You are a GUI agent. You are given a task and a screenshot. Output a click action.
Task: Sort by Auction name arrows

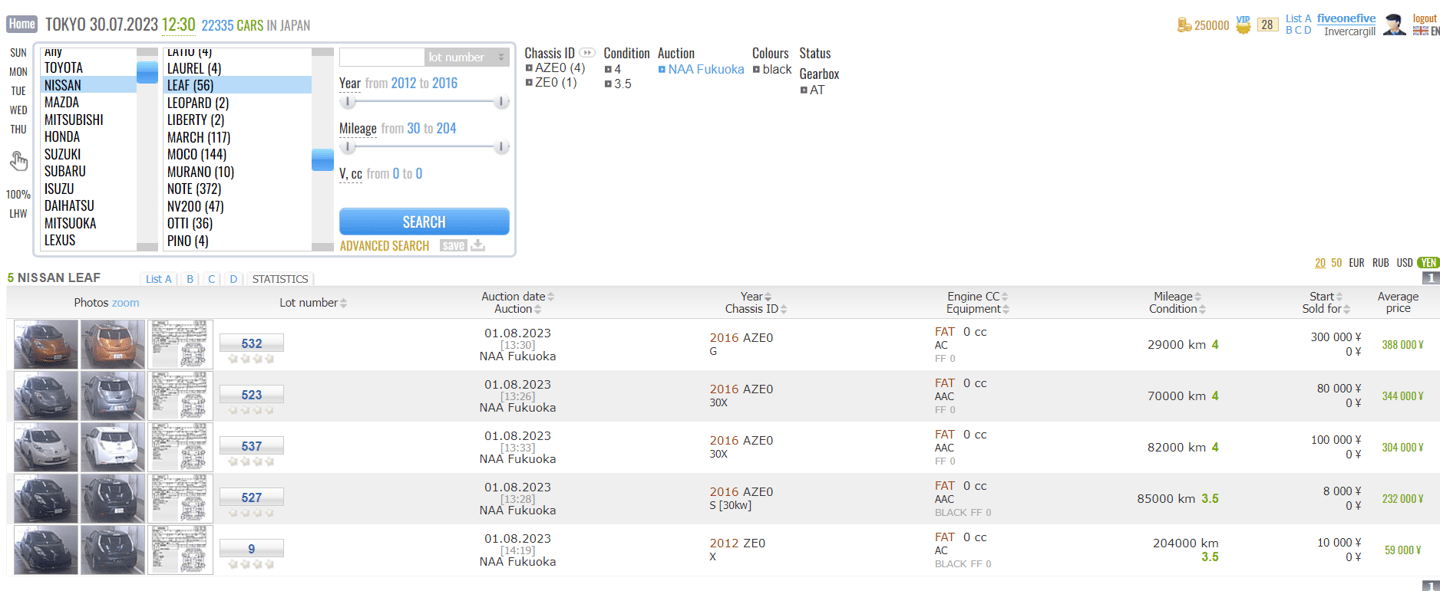point(538,310)
